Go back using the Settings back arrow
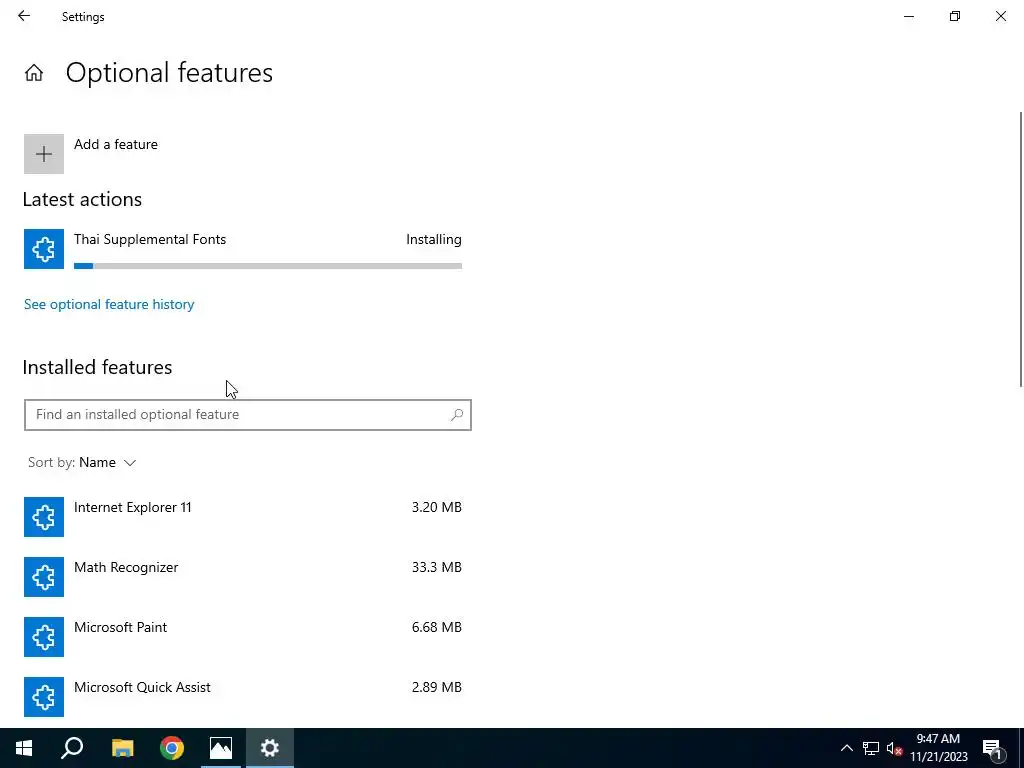Screen dimensions: 1024x768 (x=24, y=16)
